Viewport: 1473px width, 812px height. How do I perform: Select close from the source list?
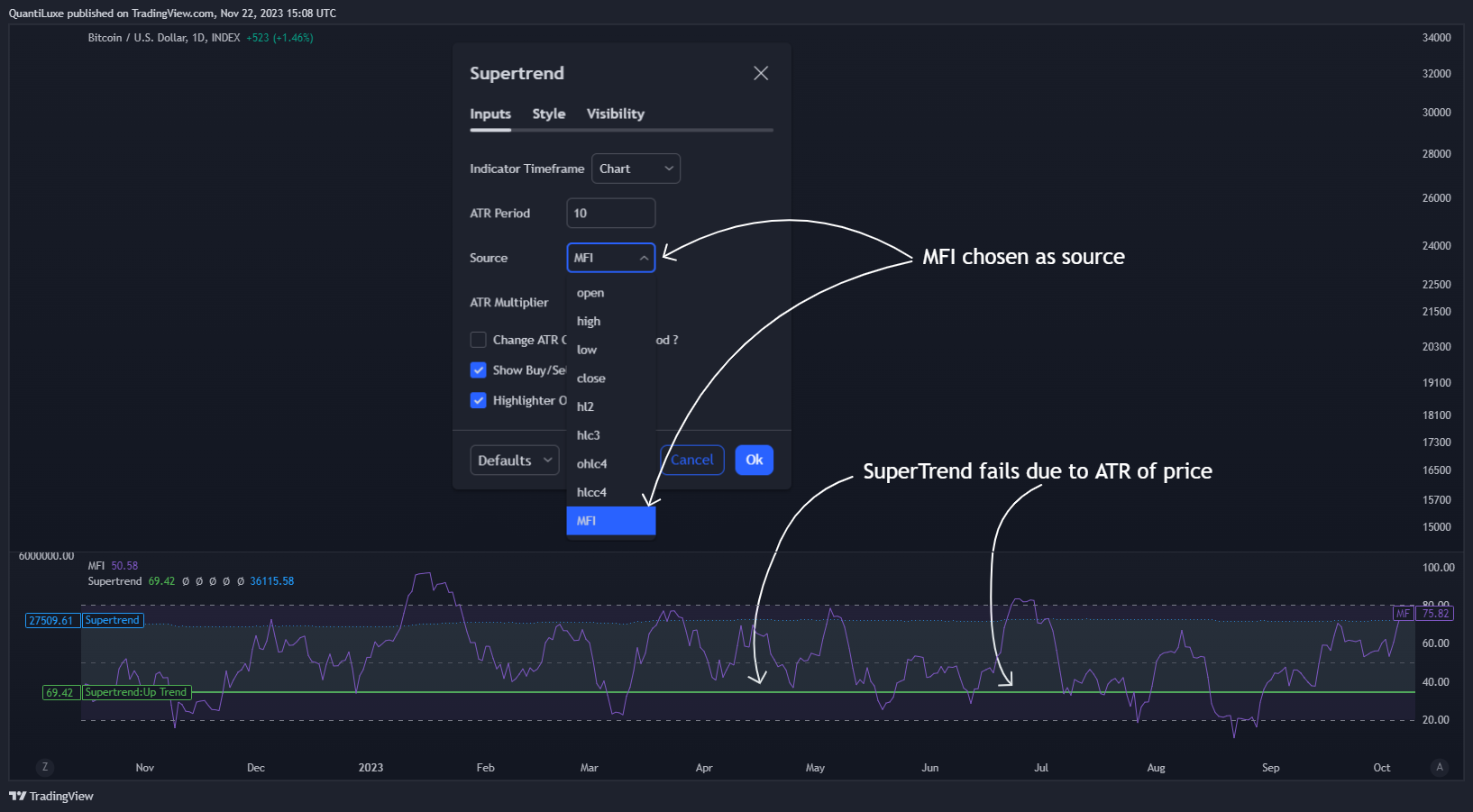[x=610, y=379]
